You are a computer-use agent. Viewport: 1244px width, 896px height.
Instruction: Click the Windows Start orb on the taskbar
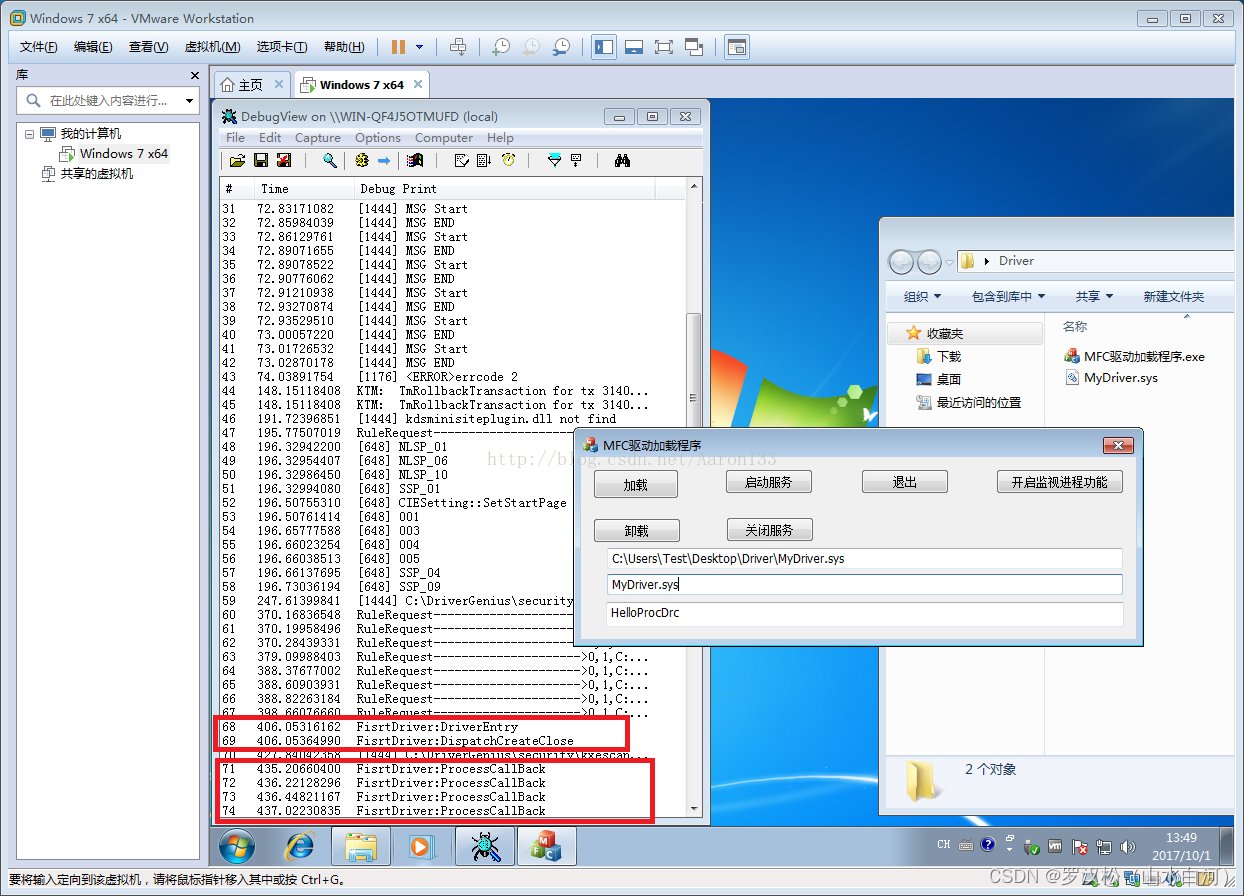[237, 847]
